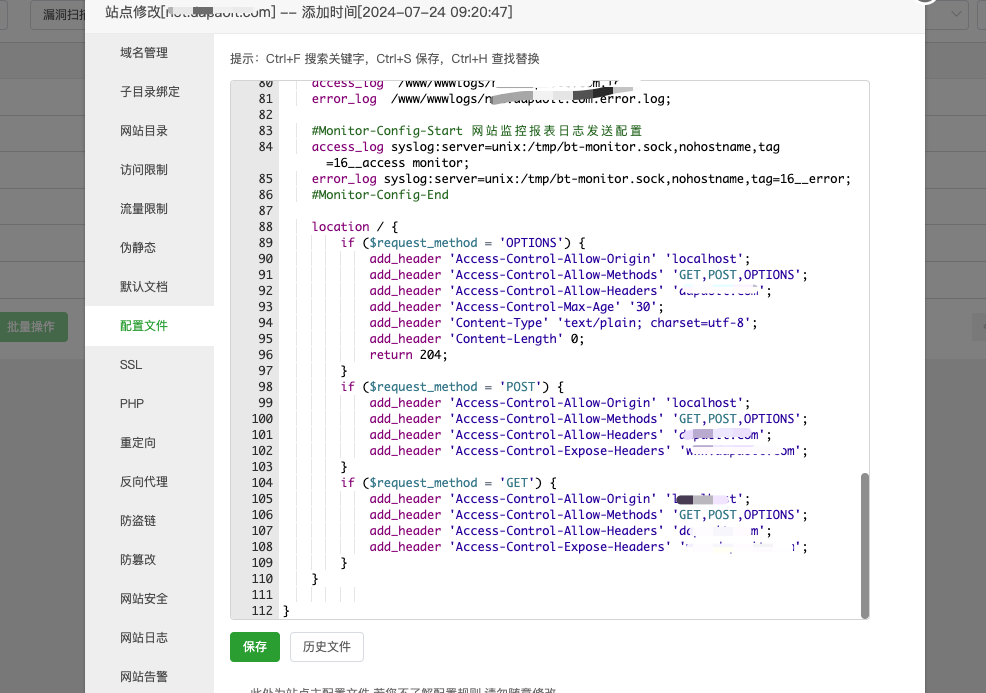This screenshot has height=693, width=986.
Task: Select the 防篡改 menu item
Action: pos(138,560)
